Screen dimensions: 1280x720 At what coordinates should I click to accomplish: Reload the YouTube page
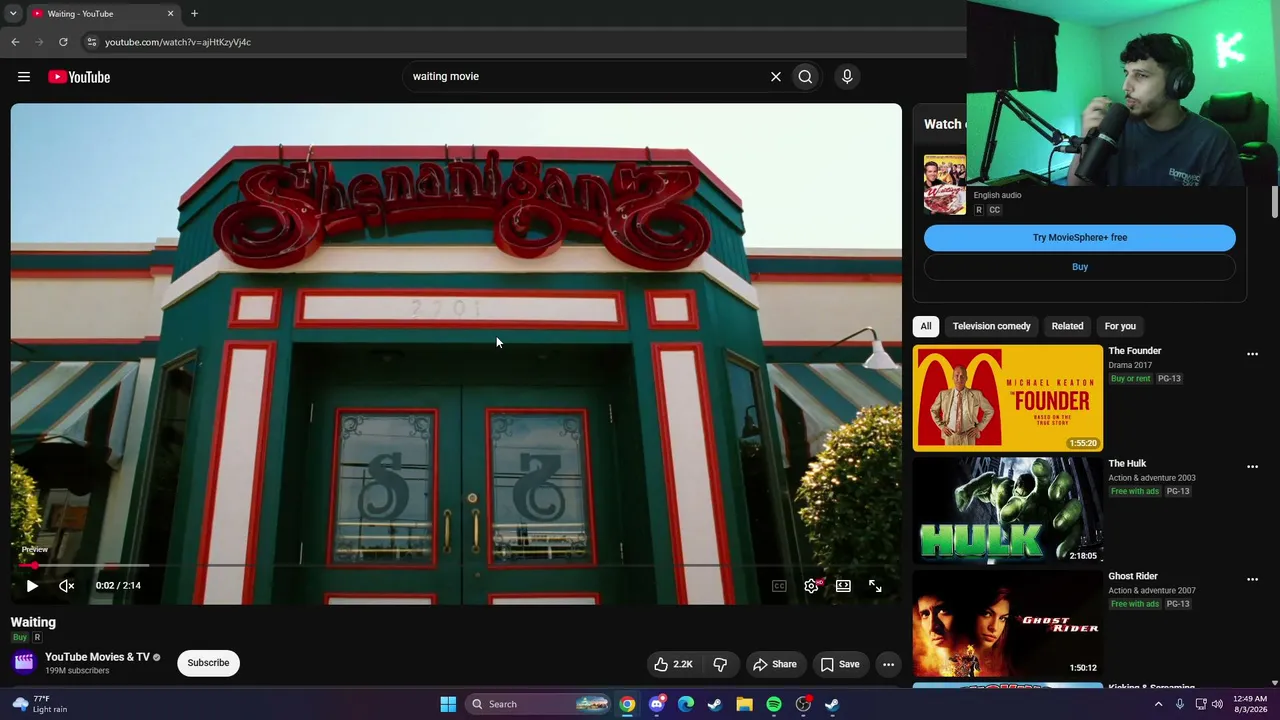coord(63,42)
